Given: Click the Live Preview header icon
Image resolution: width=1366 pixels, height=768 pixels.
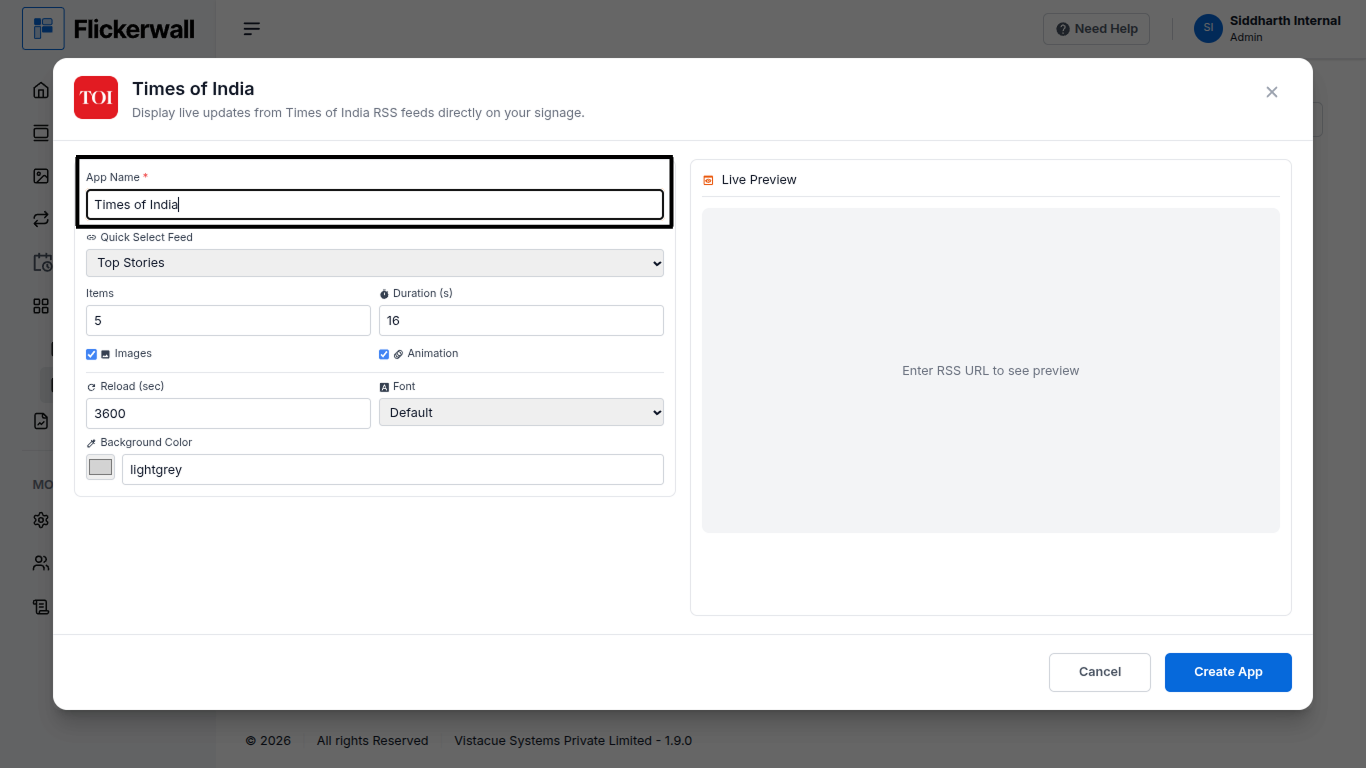Looking at the screenshot, I should tap(708, 180).
